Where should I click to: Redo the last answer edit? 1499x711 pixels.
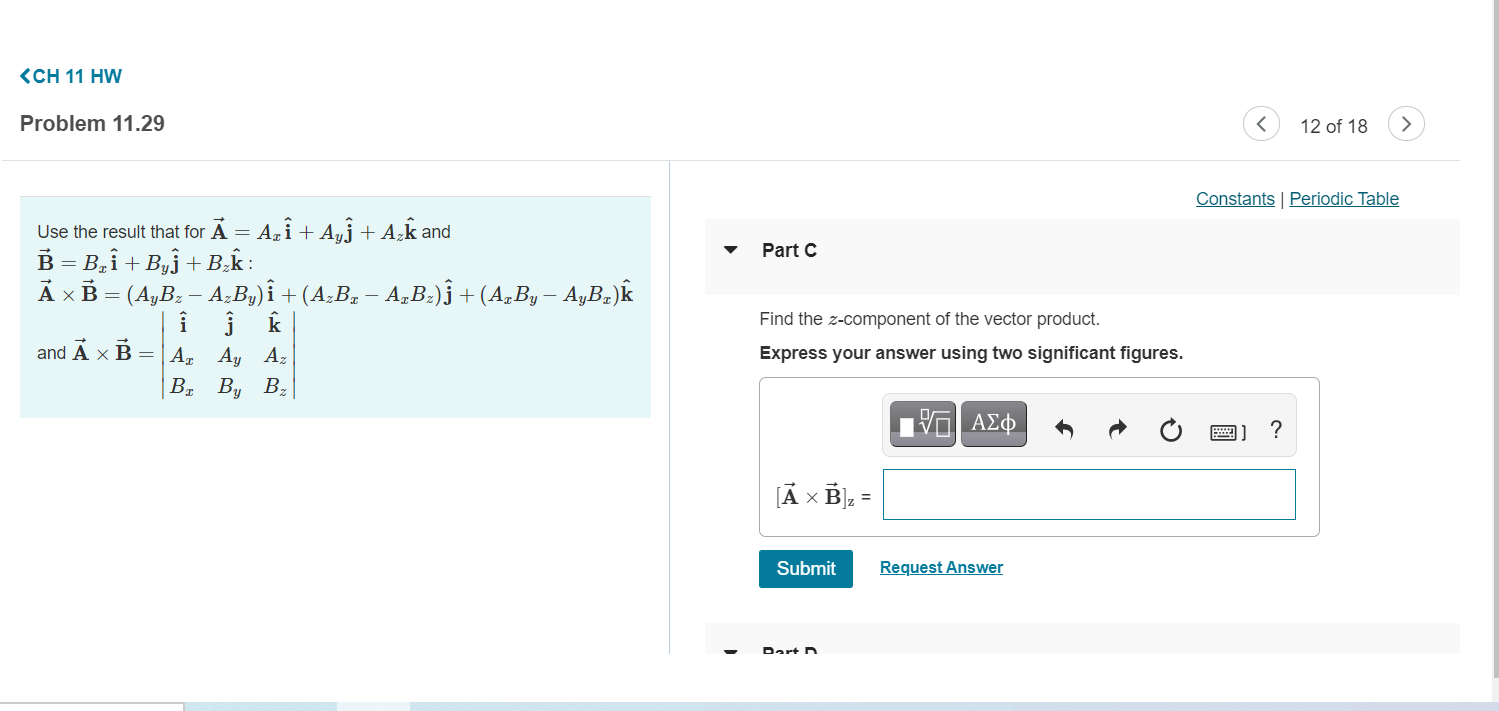pyautogui.click(x=1117, y=428)
